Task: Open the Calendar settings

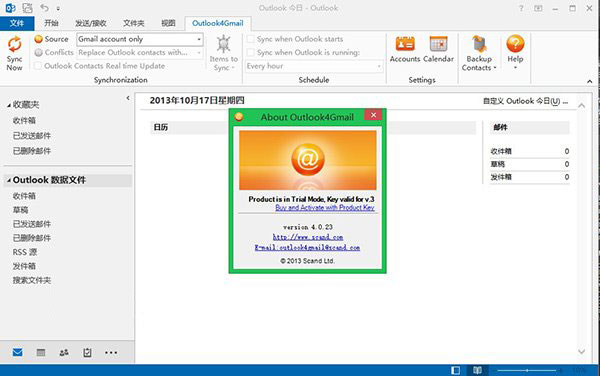Action: tap(439, 49)
